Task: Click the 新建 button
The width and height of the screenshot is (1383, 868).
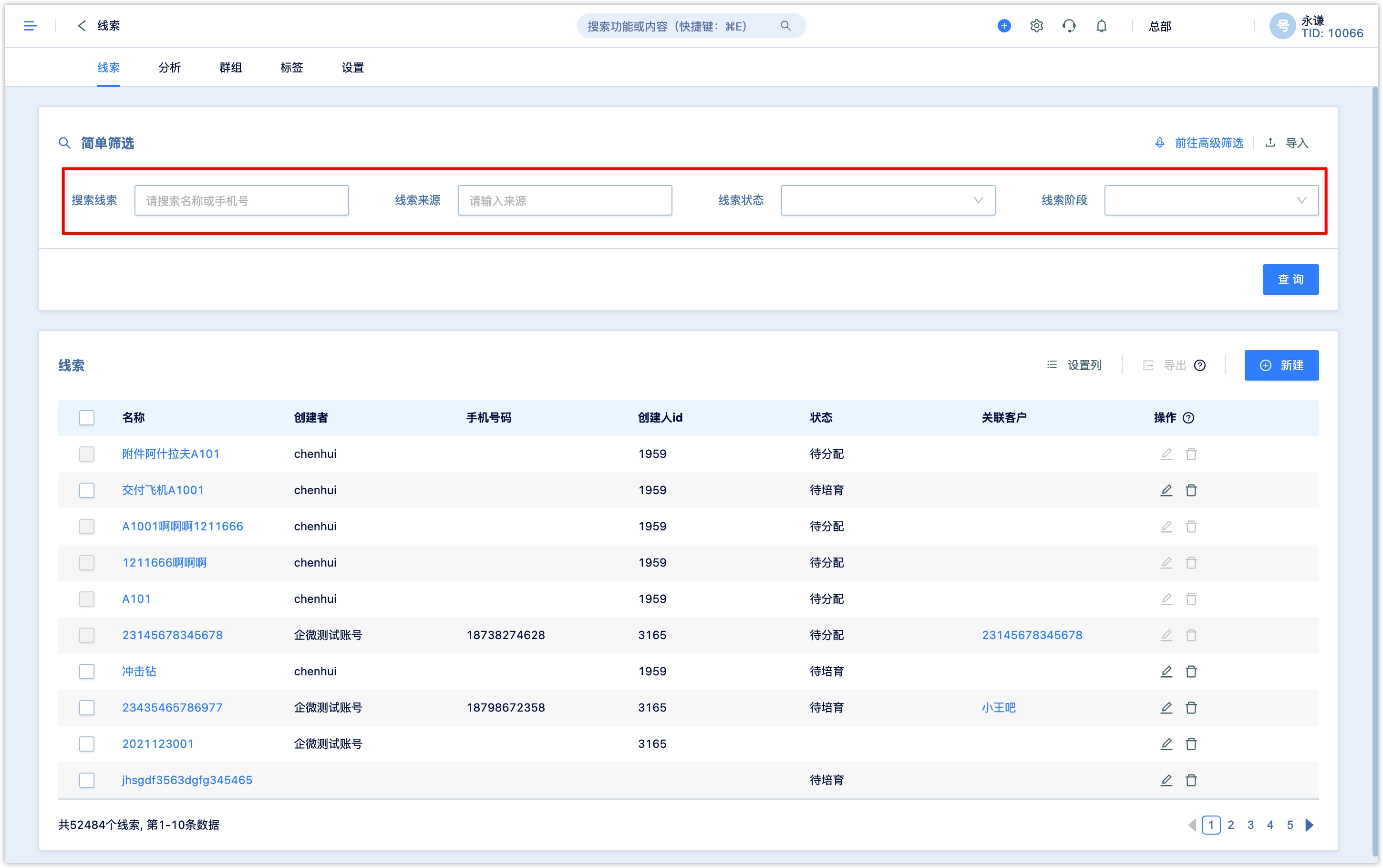Action: click(1281, 365)
